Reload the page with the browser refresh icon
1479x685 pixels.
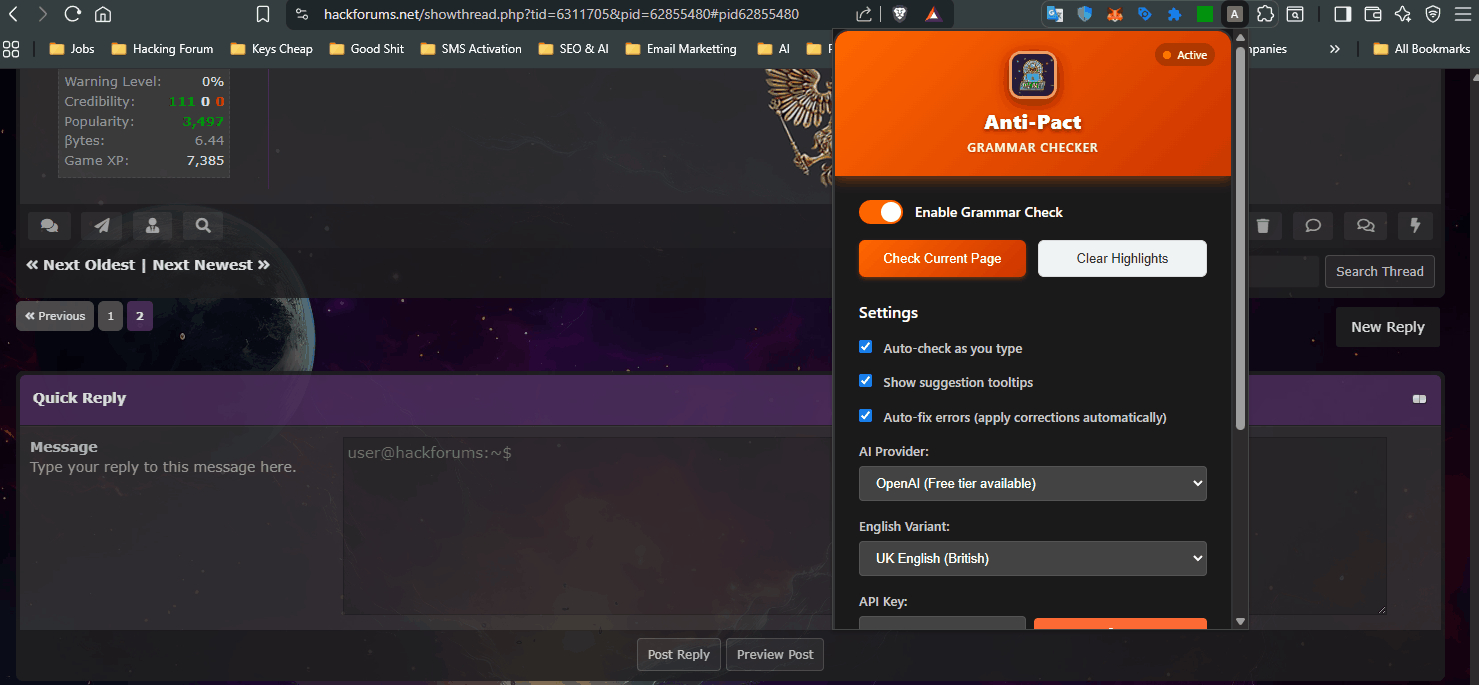point(72,14)
